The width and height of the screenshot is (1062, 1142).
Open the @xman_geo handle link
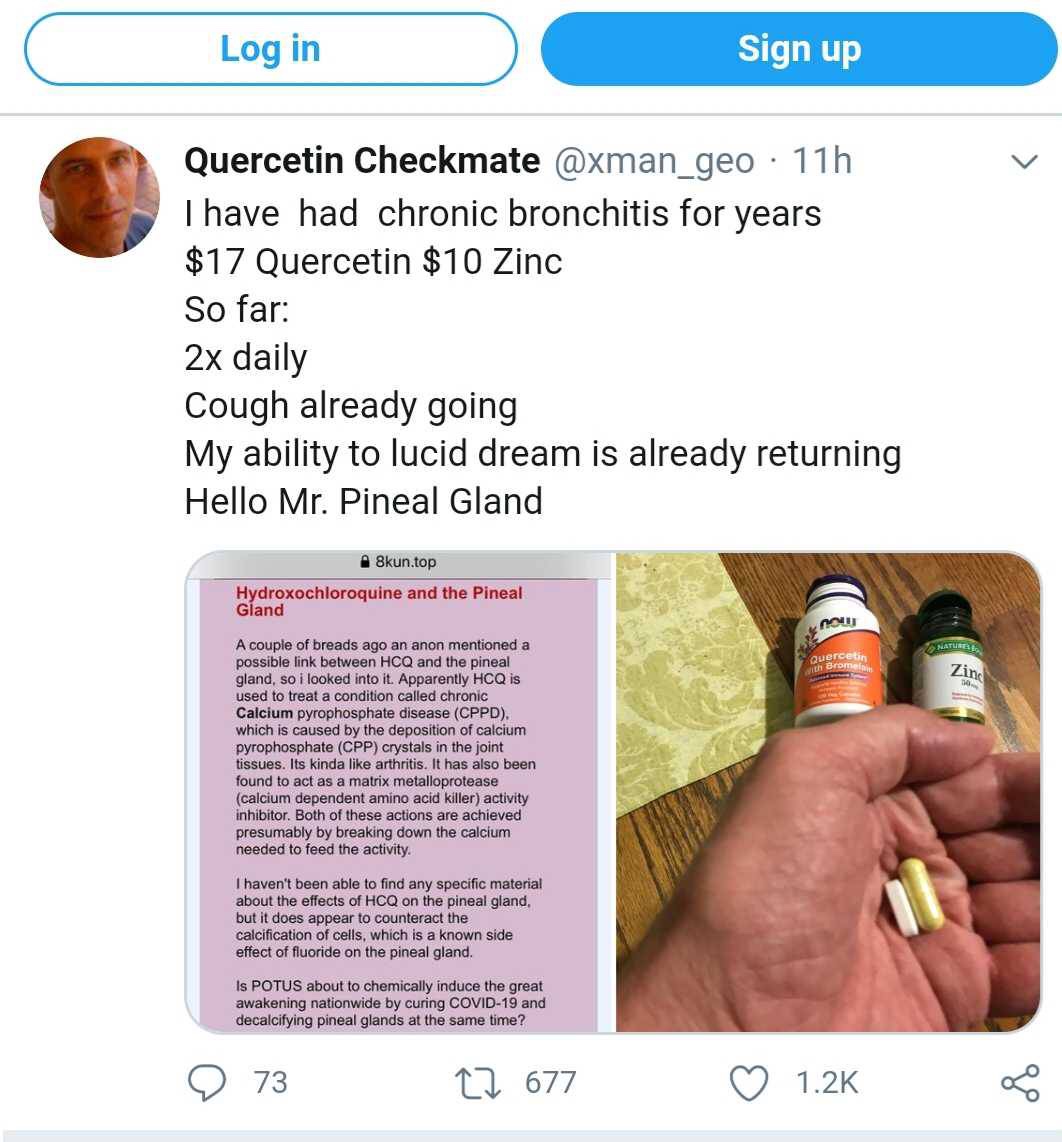click(x=654, y=161)
